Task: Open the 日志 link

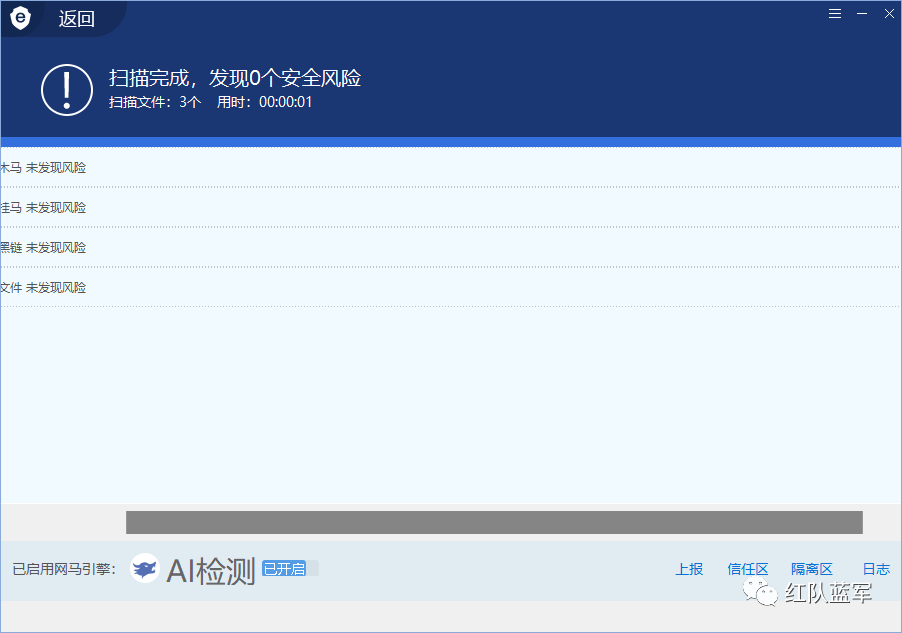Action: click(876, 569)
